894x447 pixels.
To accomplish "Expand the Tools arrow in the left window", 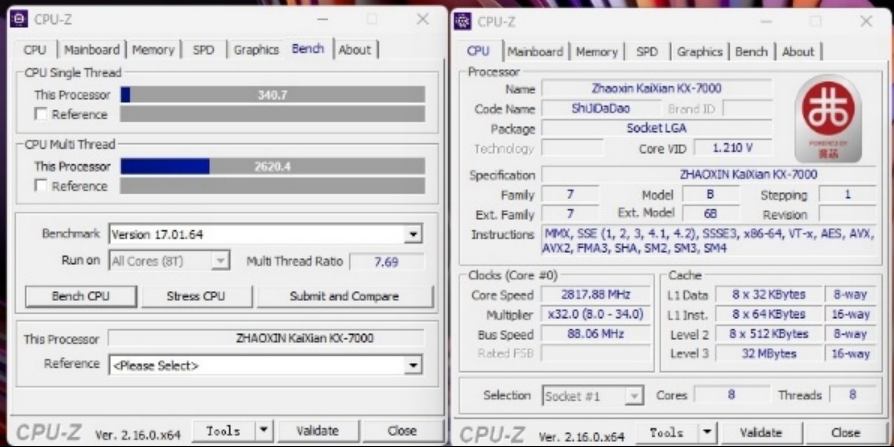I will [263, 431].
